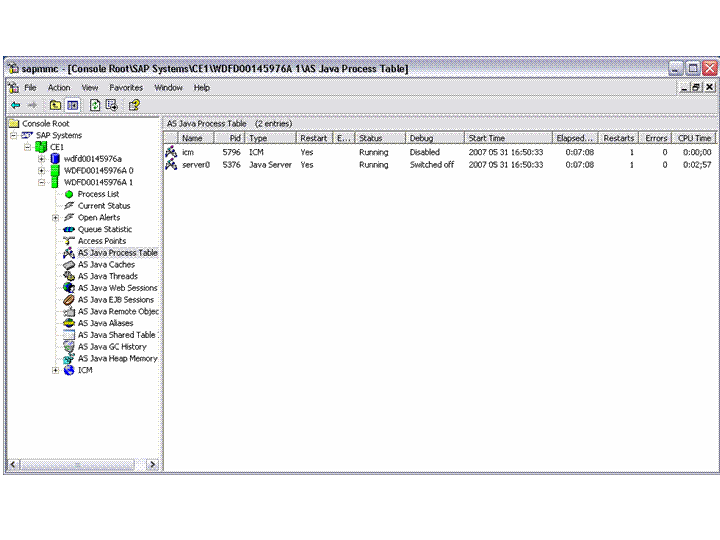Sort by the Debug column header
Viewport: 720px width, 540px height.
(x=434, y=138)
